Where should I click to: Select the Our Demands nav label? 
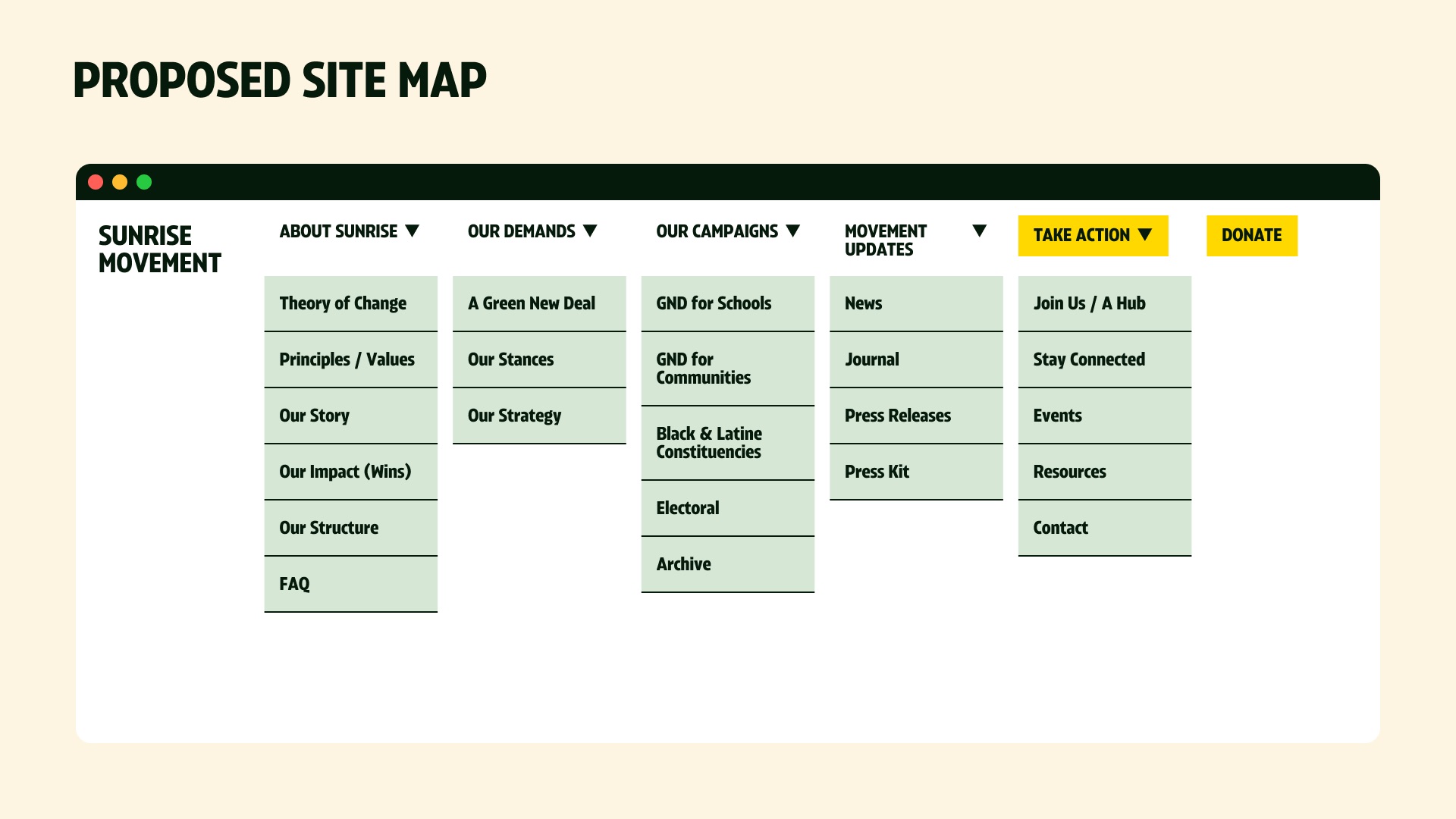coord(522,231)
